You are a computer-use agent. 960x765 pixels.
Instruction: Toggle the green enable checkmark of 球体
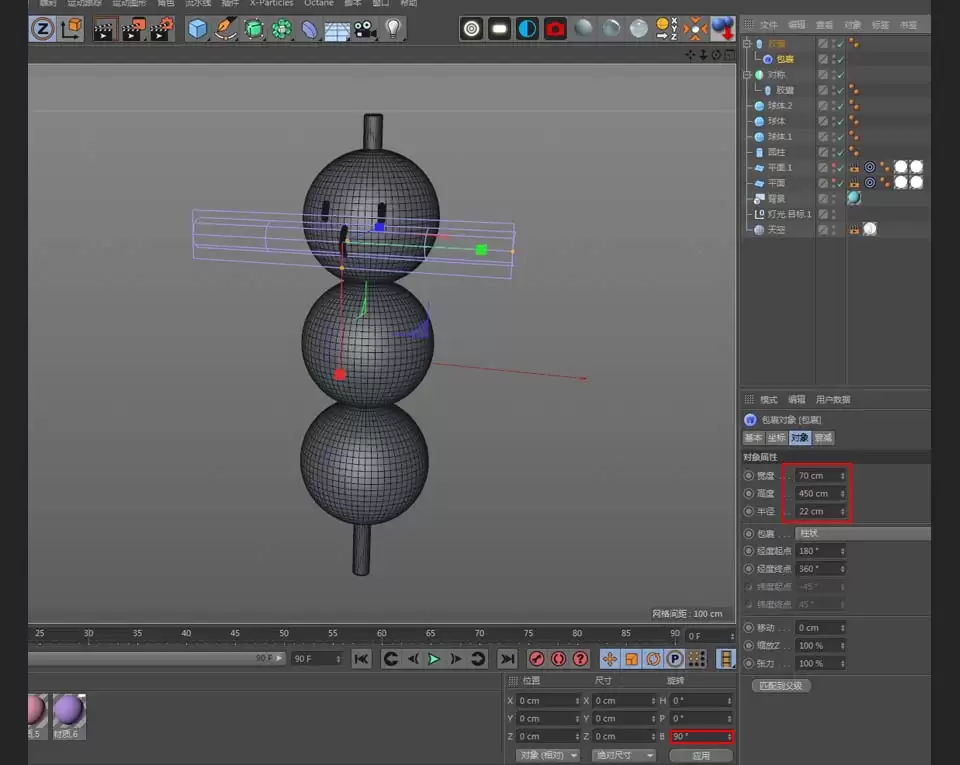838,121
